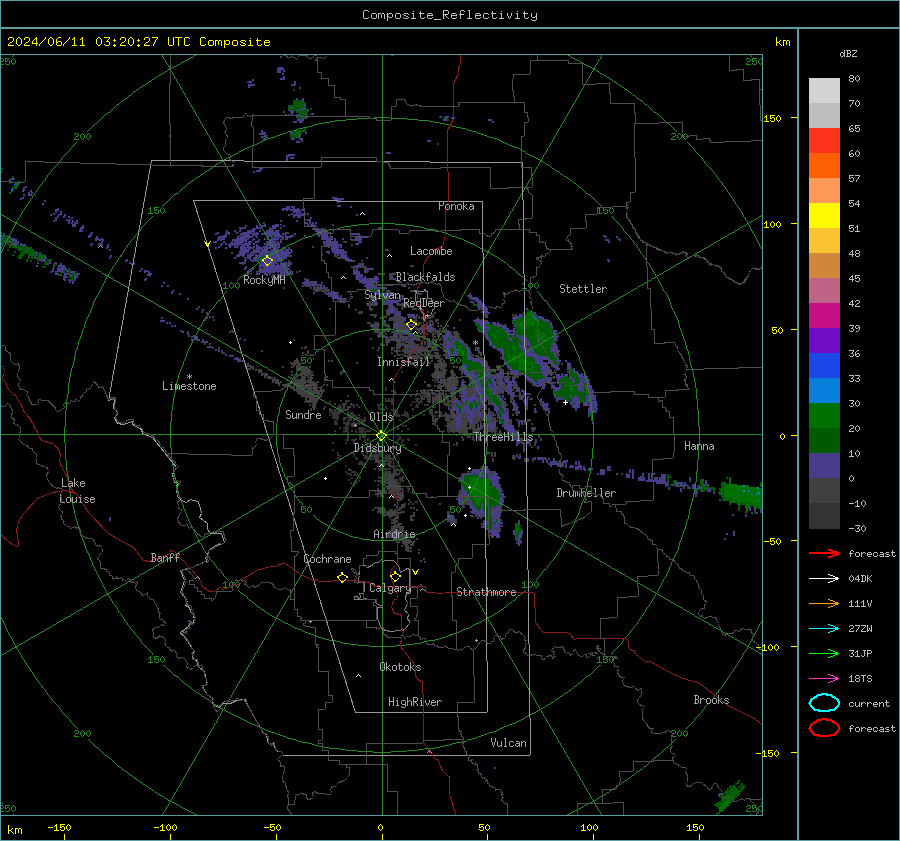
Task: Click the yellow radar center diamond near Olds
Action: pos(381,436)
